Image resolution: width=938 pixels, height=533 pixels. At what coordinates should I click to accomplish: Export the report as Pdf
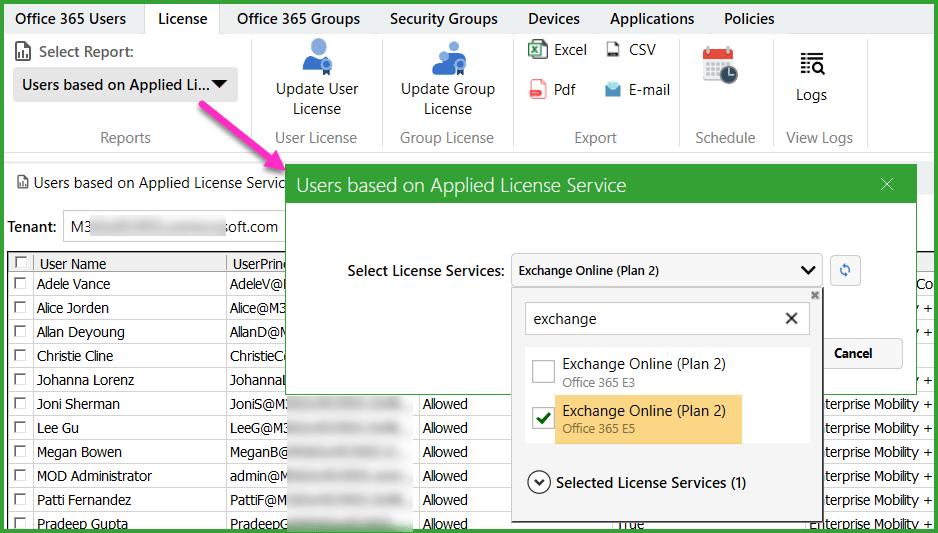pyautogui.click(x=552, y=90)
